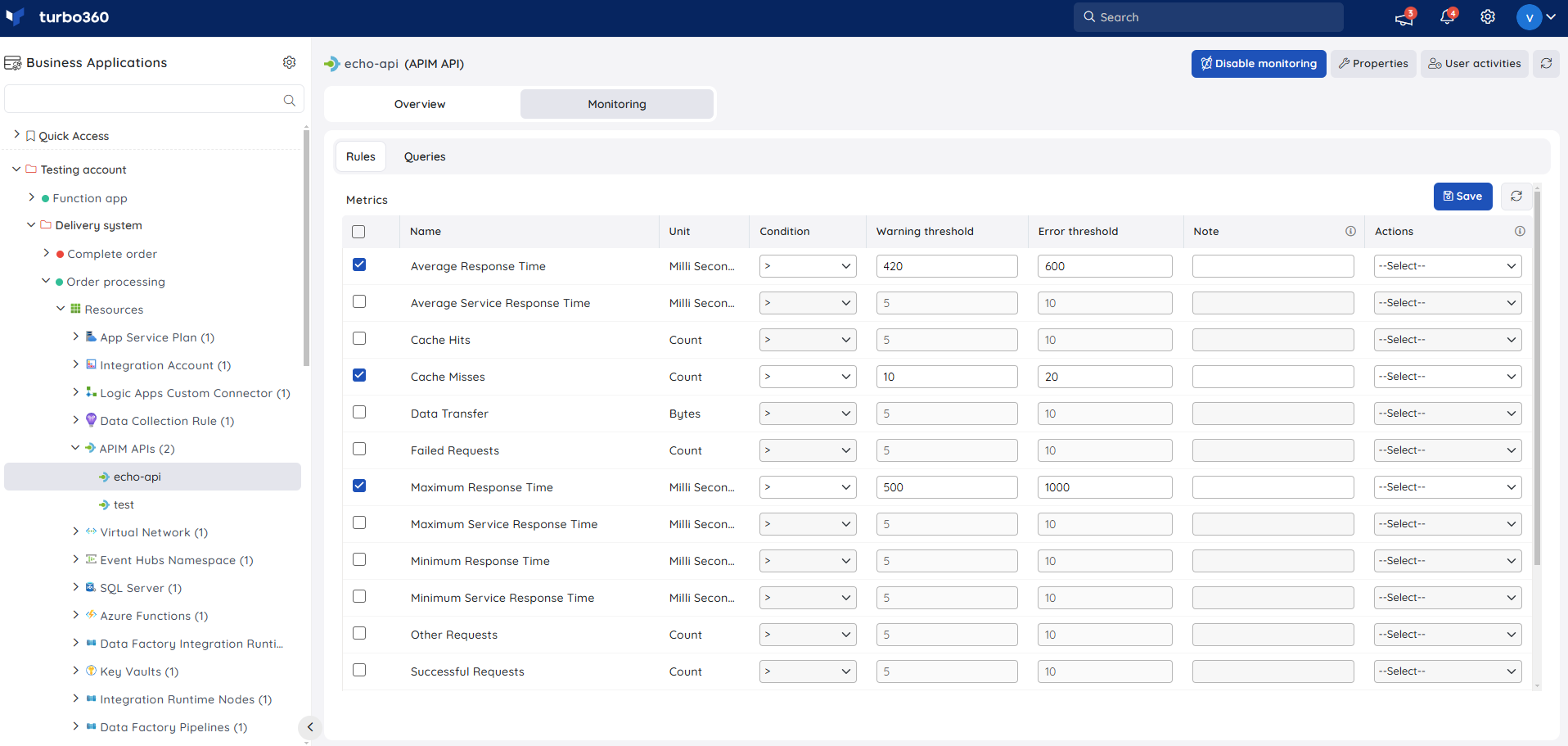Click the SQL Server icon
The width and height of the screenshot is (1568, 746).
pos(91,587)
